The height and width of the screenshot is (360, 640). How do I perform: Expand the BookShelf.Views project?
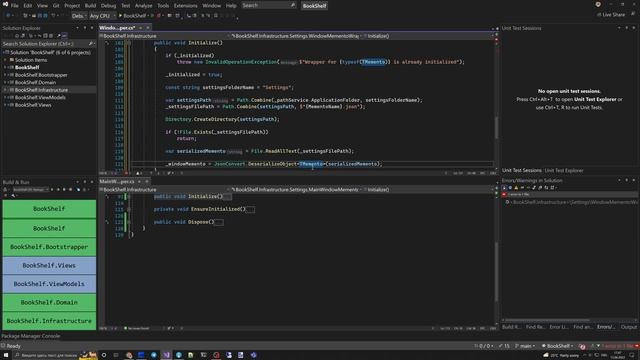click(6, 105)
